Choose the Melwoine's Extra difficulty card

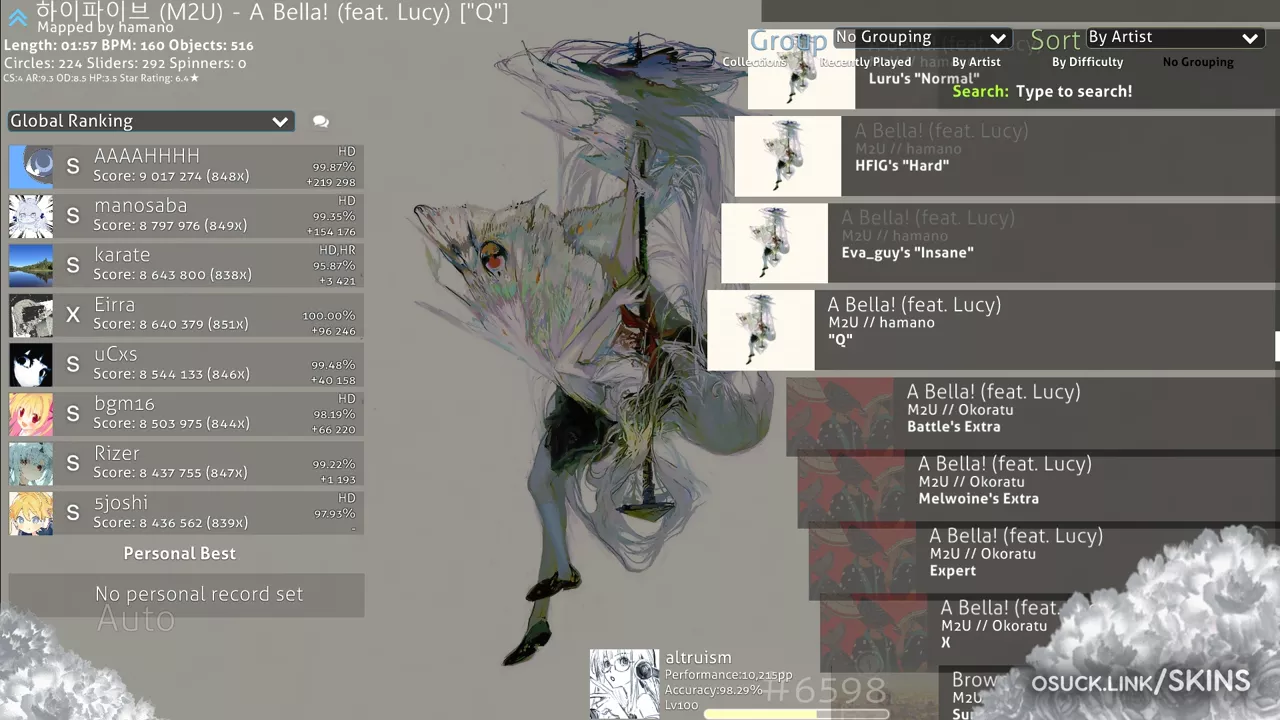1039,488
